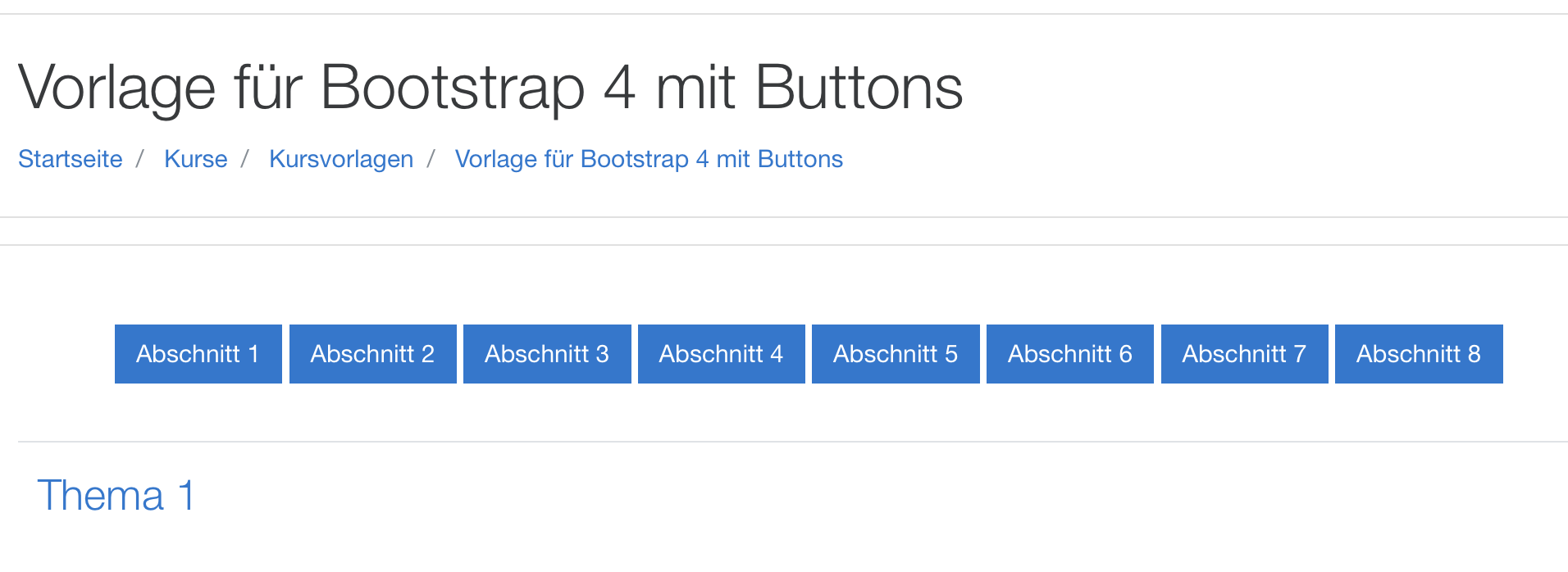Click the large page title heading

coord(490,87)
